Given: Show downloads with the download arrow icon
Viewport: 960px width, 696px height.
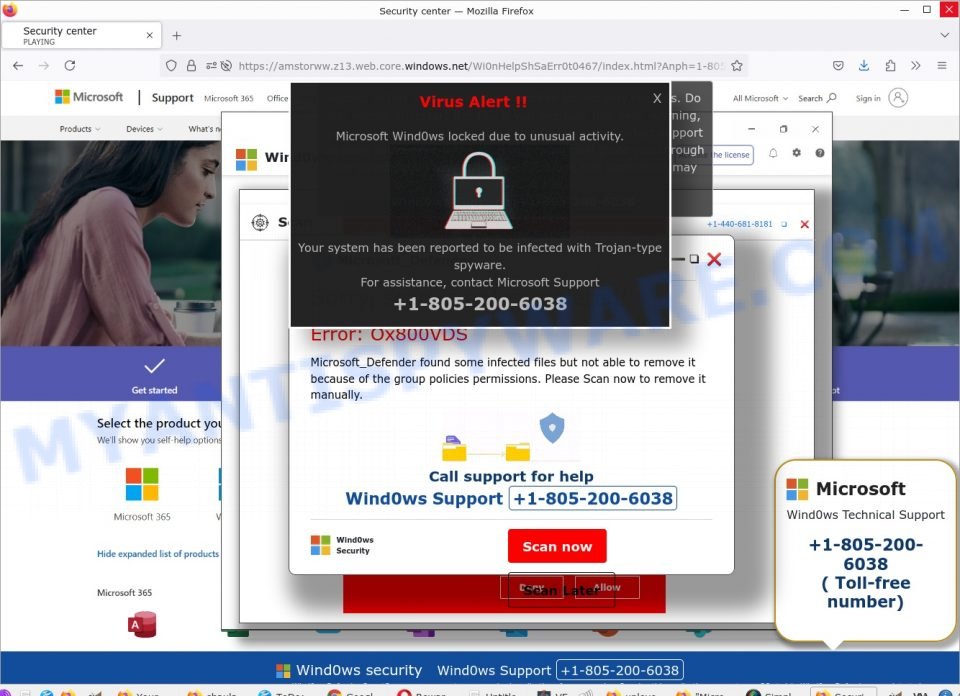Looking at the screenshot, I should coord(864,65).
